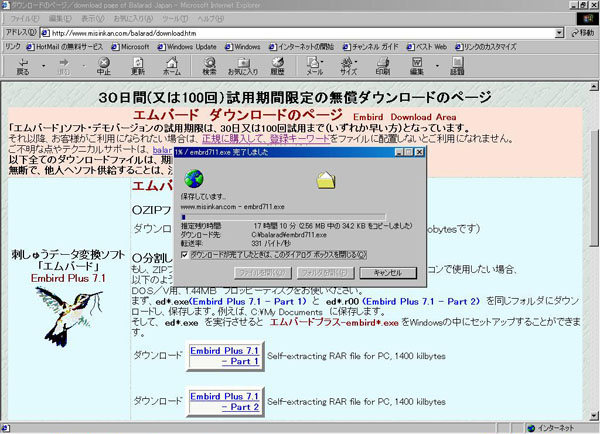Click the 正規に購入して、登録キーワード link
The width and height of the screenshot is (600, 434).
pos(266,139)
